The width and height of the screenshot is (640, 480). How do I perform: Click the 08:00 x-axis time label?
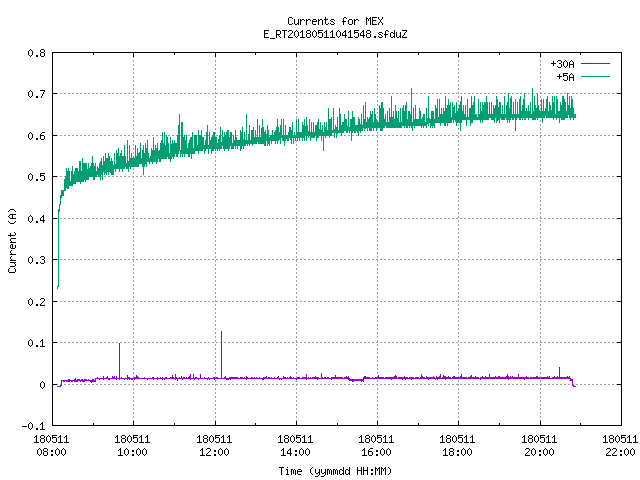coord(51,452)
